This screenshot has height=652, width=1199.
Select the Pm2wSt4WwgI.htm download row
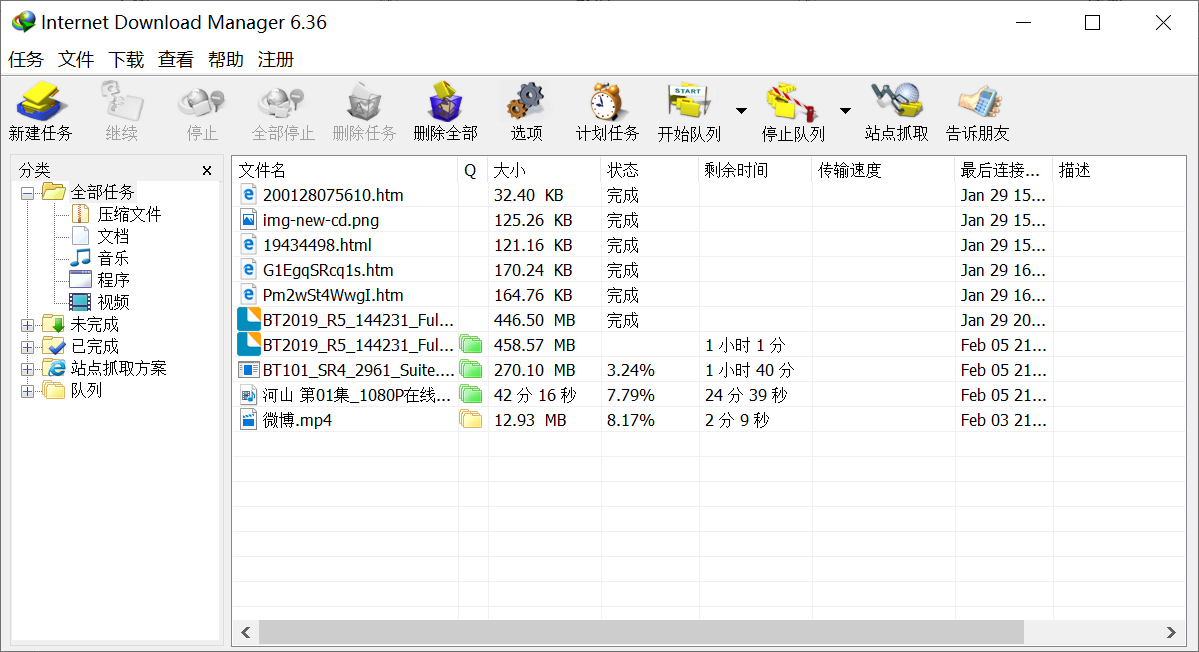click(x=709, y=295)
